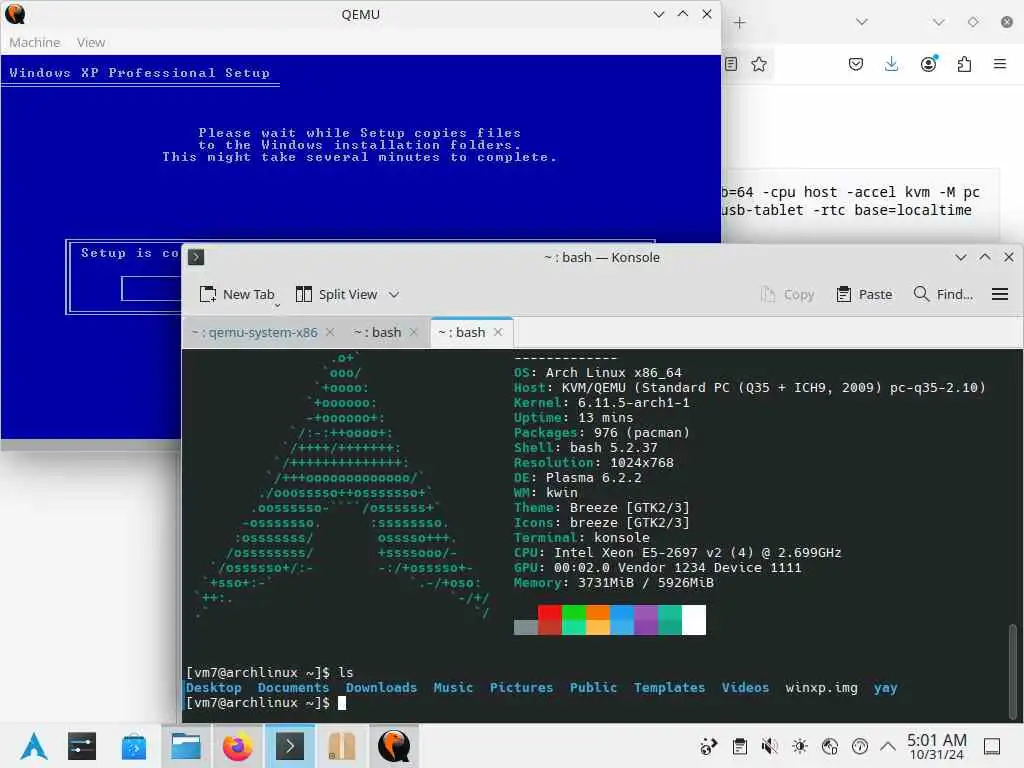1024x768 pixels.
Task: Click the Kernel line in neofetch output
Action: tap(601, 403)
